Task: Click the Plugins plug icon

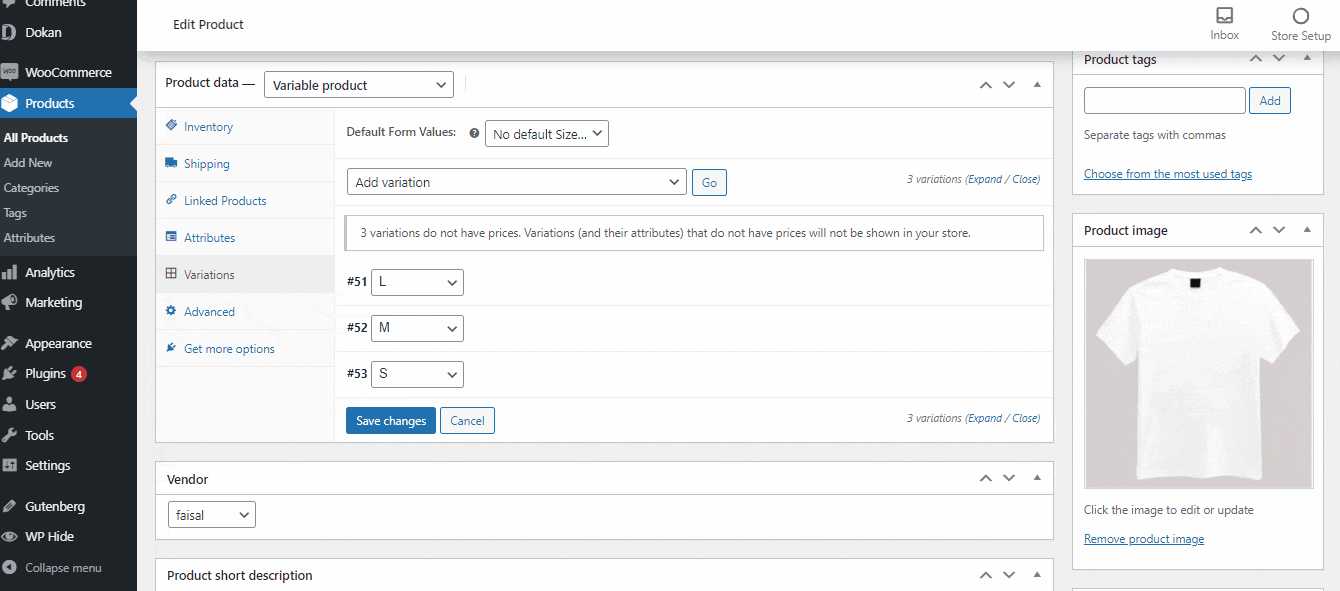Action: point(9,373)
